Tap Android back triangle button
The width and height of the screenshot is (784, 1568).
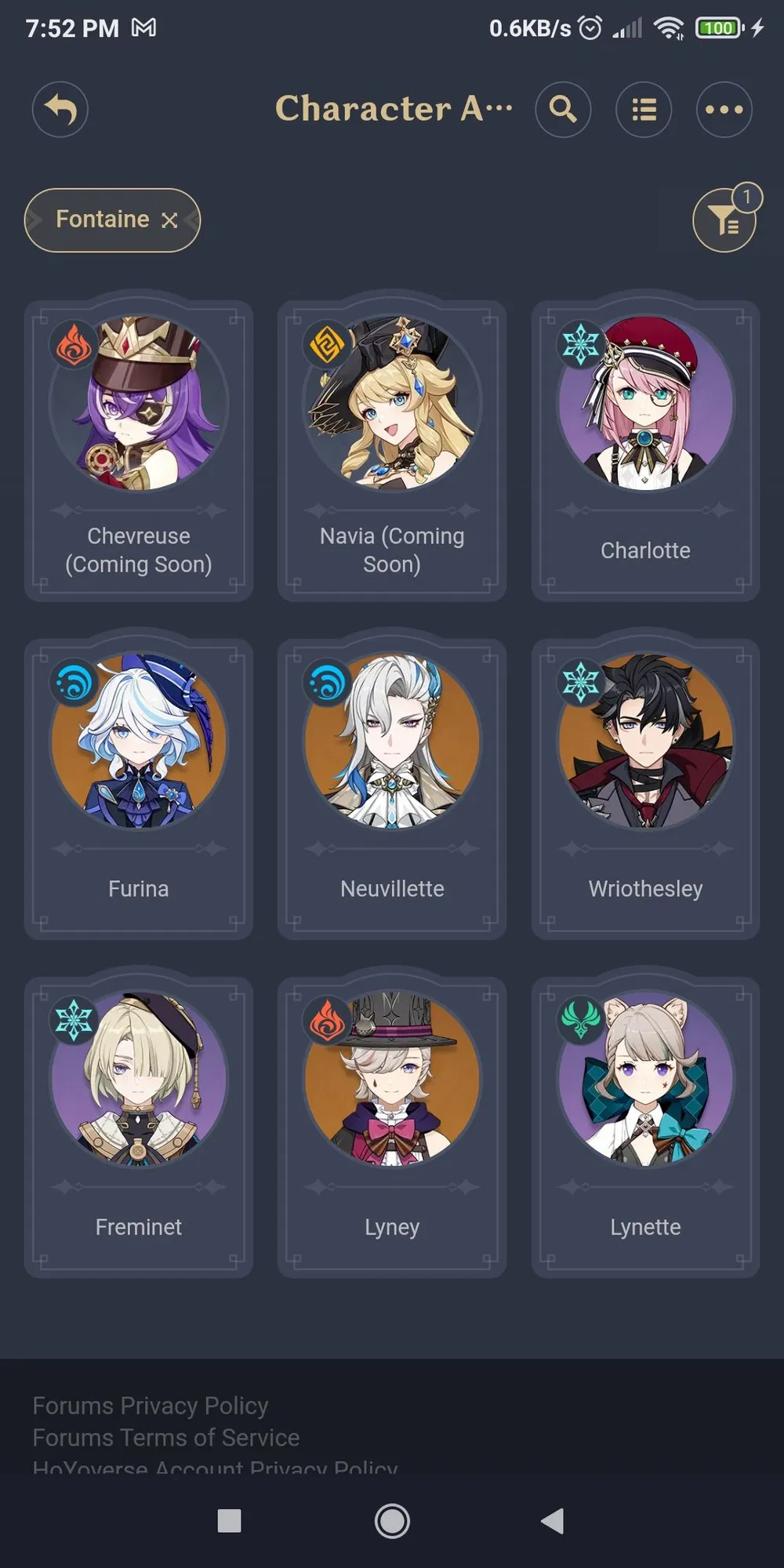point(553,1521)
